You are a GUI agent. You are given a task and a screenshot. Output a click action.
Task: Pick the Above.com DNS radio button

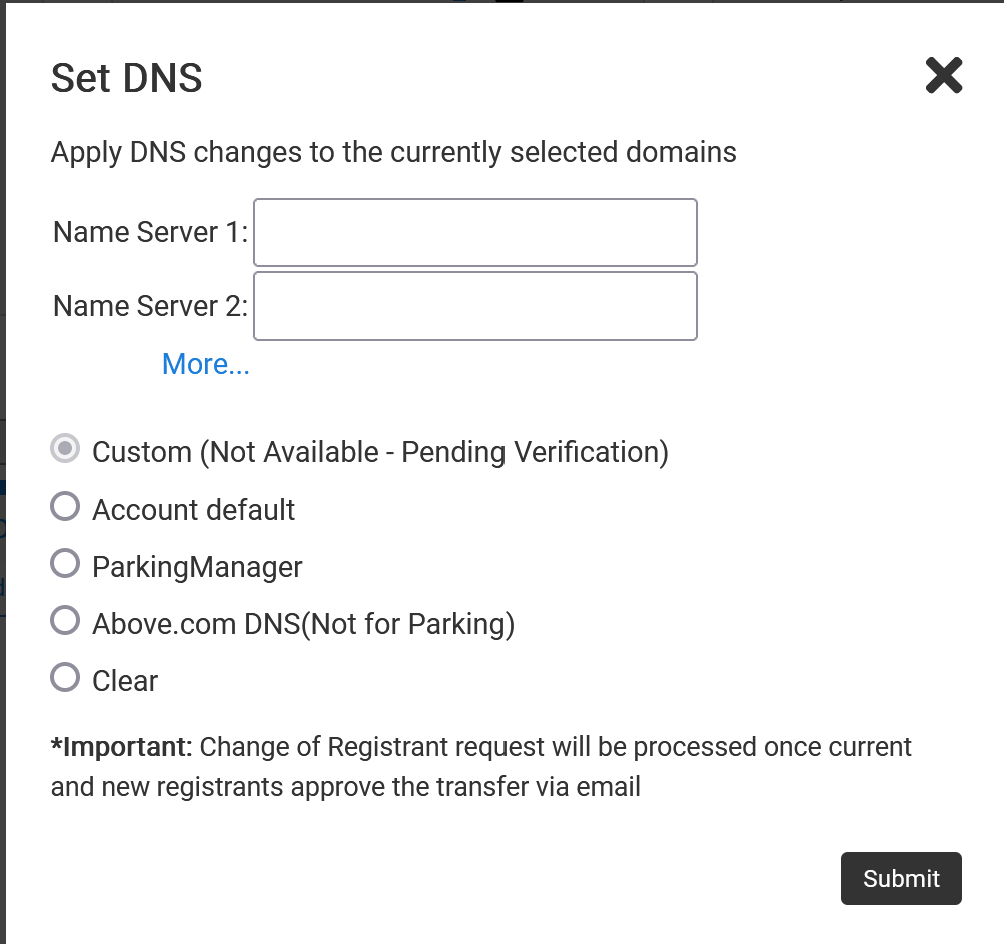(65, 622)
